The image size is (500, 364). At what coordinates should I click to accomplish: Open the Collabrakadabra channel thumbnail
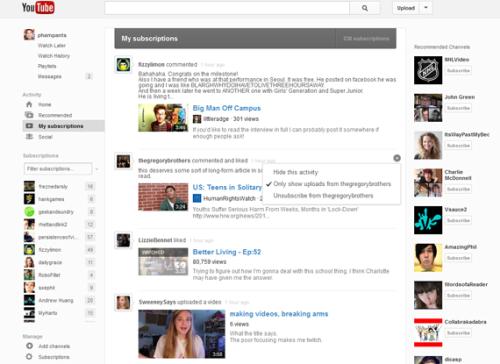click(428, 332)
